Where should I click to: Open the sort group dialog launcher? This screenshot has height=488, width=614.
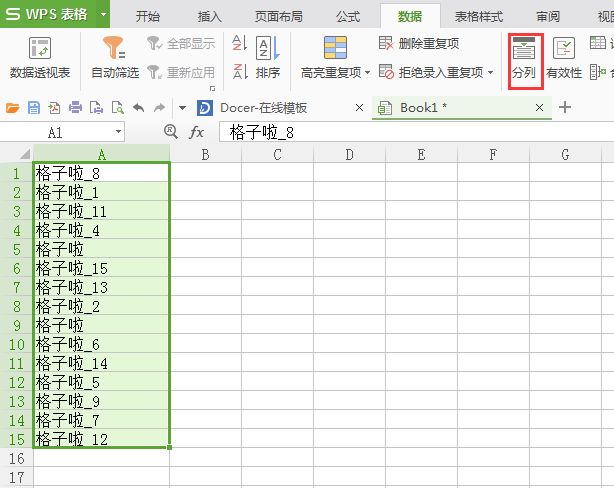click(x=213, y=88)
